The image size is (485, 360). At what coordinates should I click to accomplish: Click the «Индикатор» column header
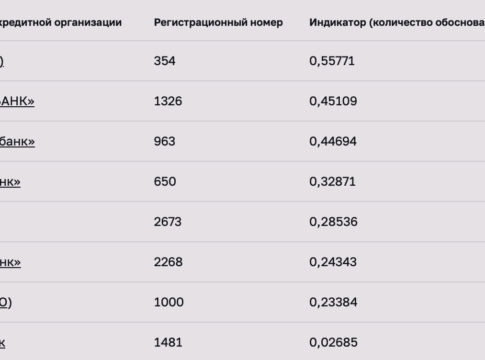397,22
